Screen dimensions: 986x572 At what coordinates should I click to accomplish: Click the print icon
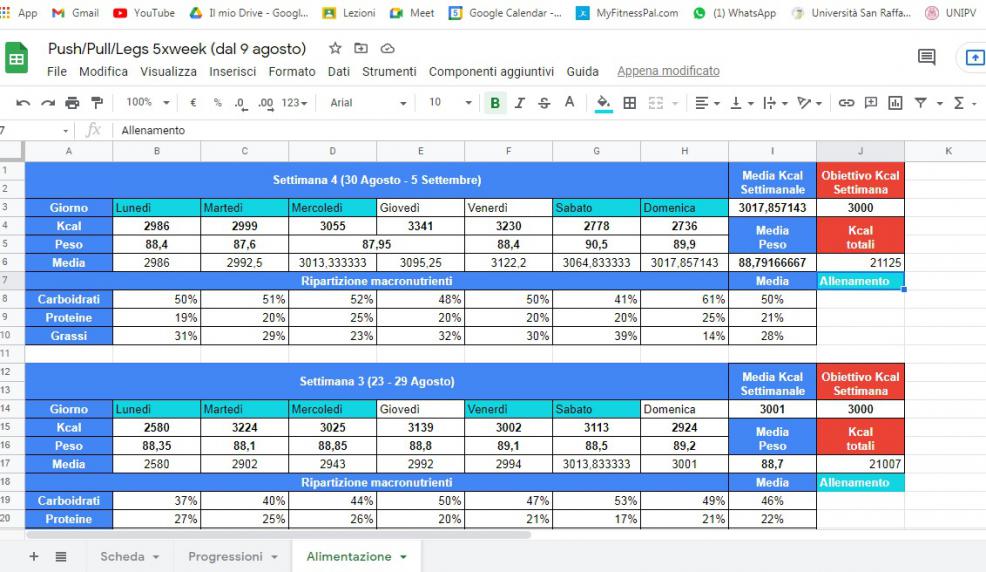72,102
